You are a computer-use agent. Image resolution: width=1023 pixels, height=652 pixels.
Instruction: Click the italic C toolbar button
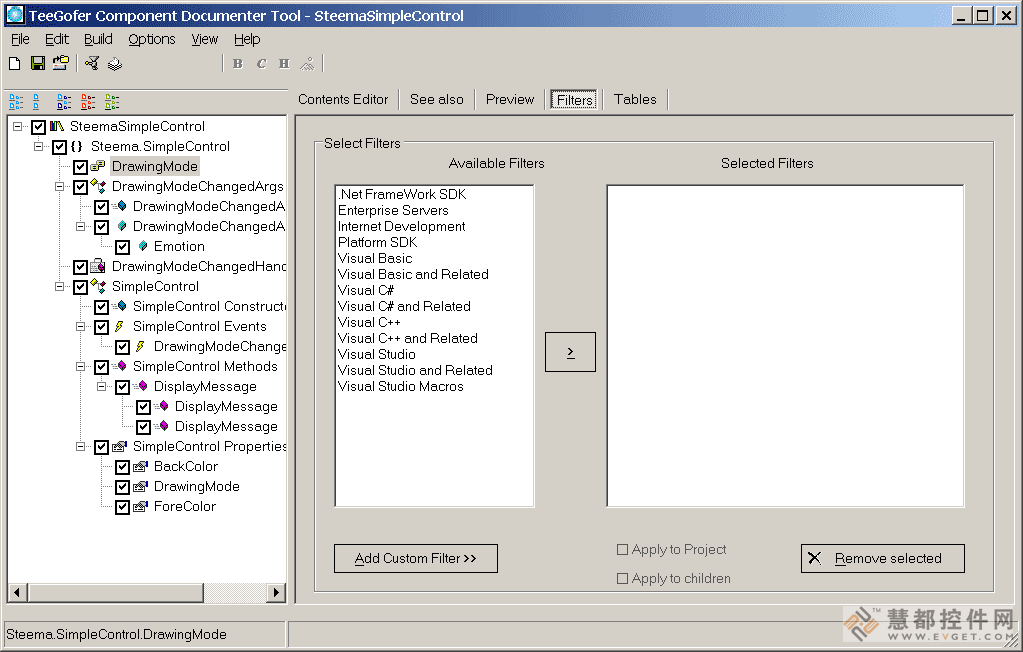[x=261, y=63]
